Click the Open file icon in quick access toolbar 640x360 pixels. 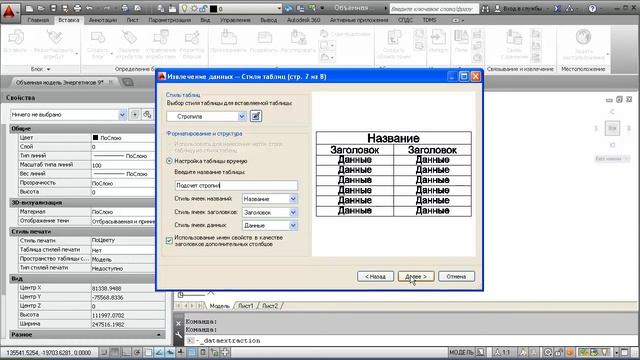pos(41,8)
